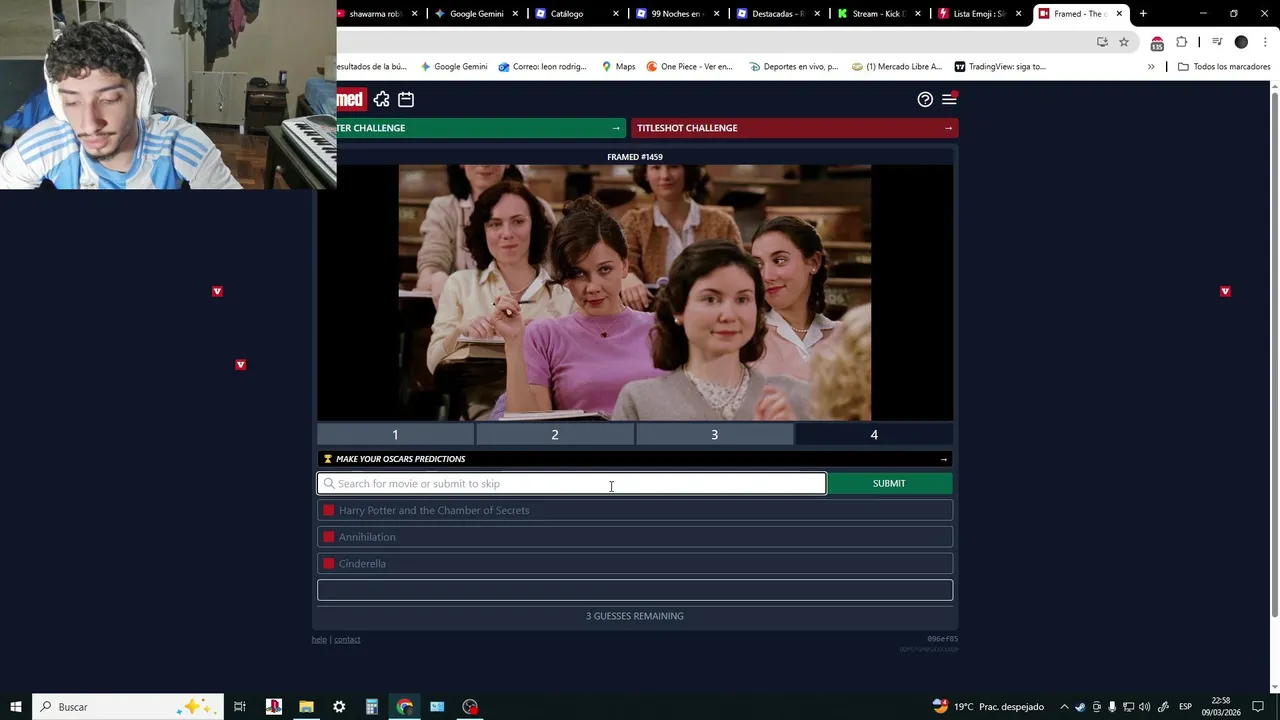Open the puzzle piece icon in Framed header
This screenshot has height=720, width=1280.
(x=381, y=99)
